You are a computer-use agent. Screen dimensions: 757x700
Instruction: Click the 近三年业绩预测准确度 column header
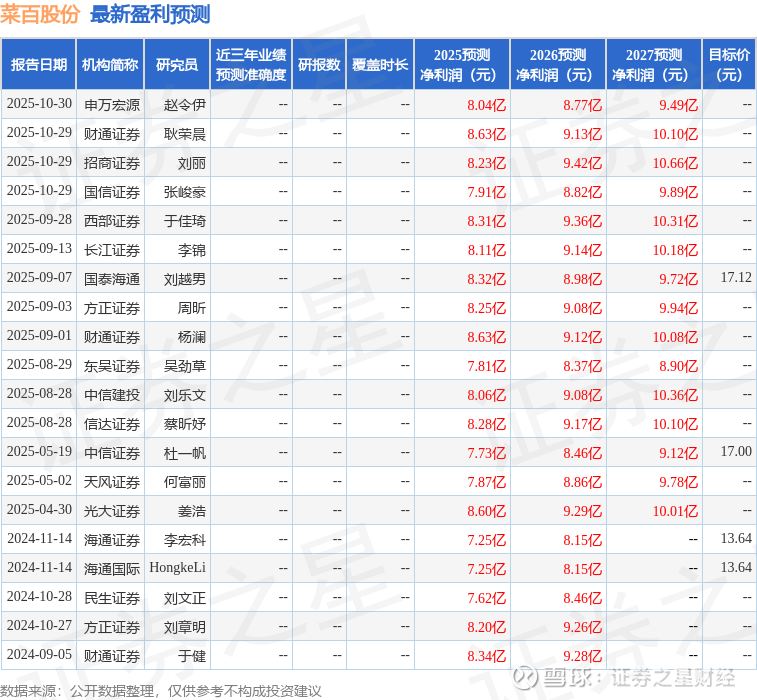click(x=251, y=64)
